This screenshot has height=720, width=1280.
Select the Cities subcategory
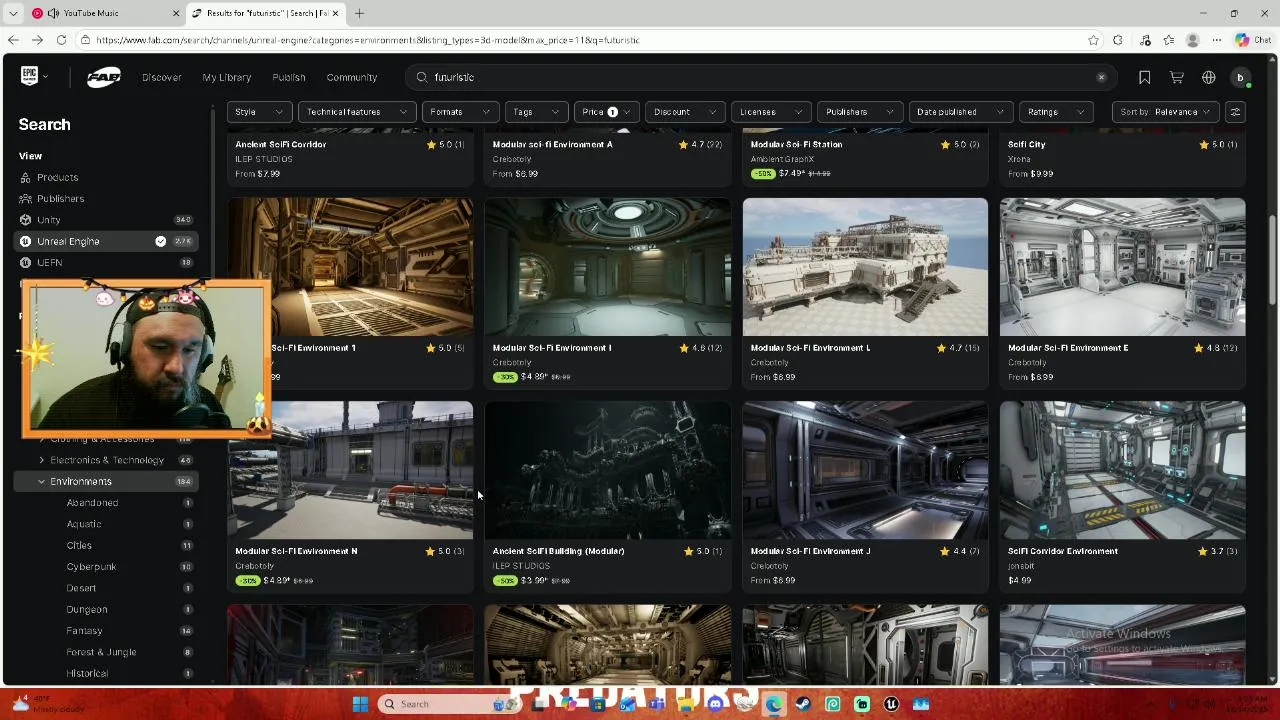(x=79, y=545)
